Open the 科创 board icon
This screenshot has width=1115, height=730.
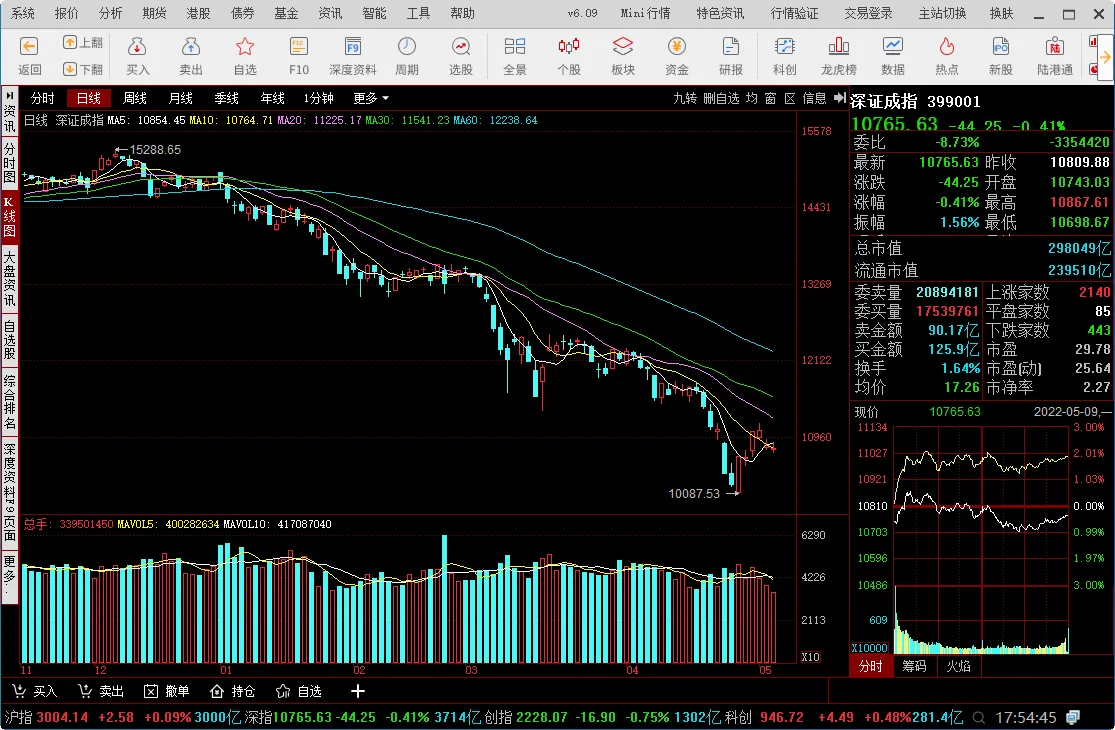(784, 47)
